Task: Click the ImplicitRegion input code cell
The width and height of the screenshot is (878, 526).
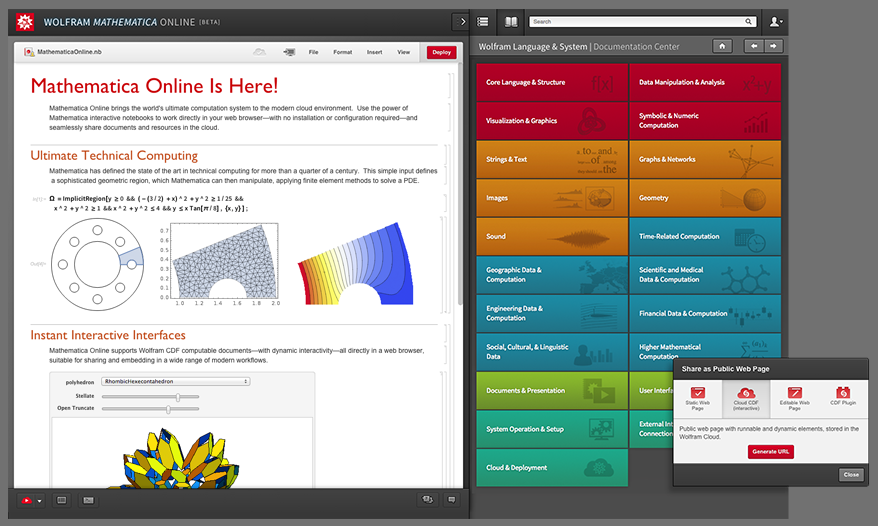Action: (150, 203)
